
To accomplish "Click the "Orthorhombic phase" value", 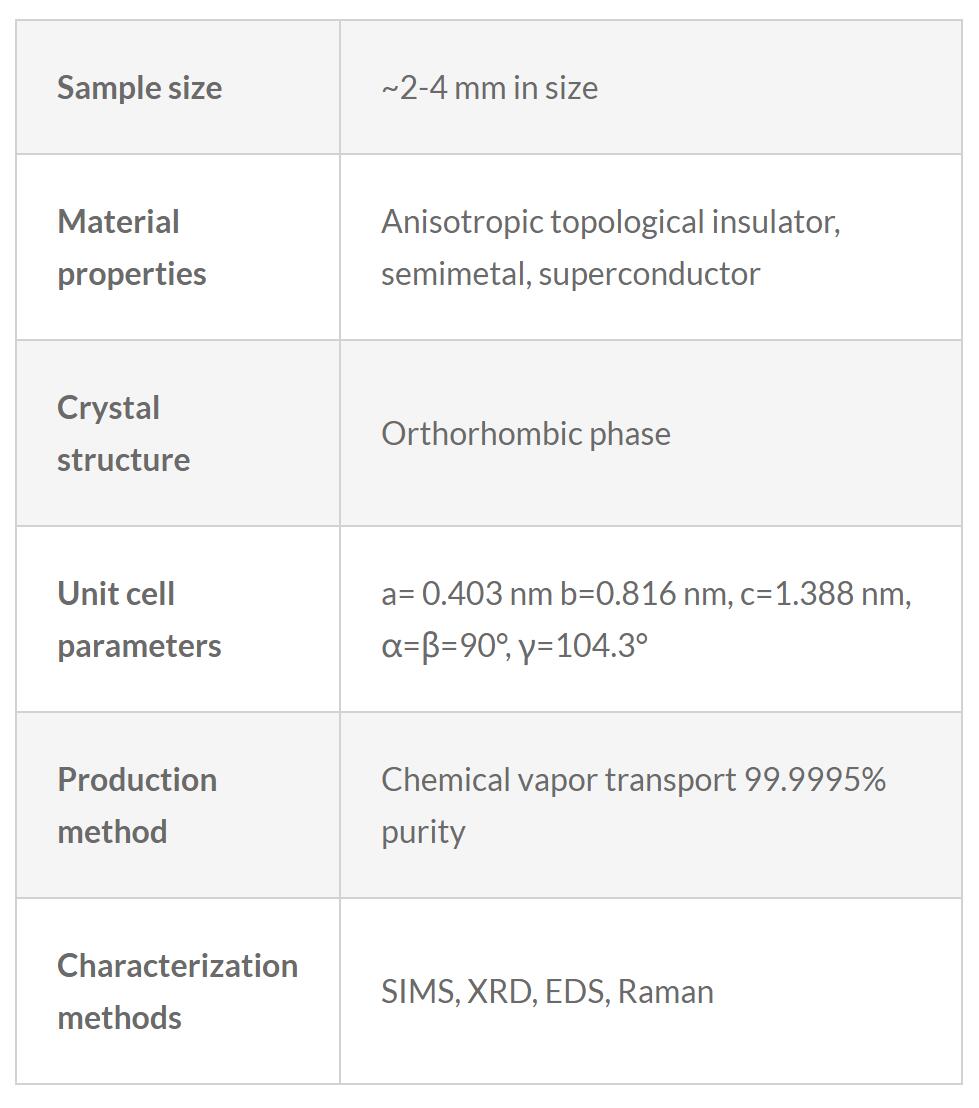I will (525, 434).
